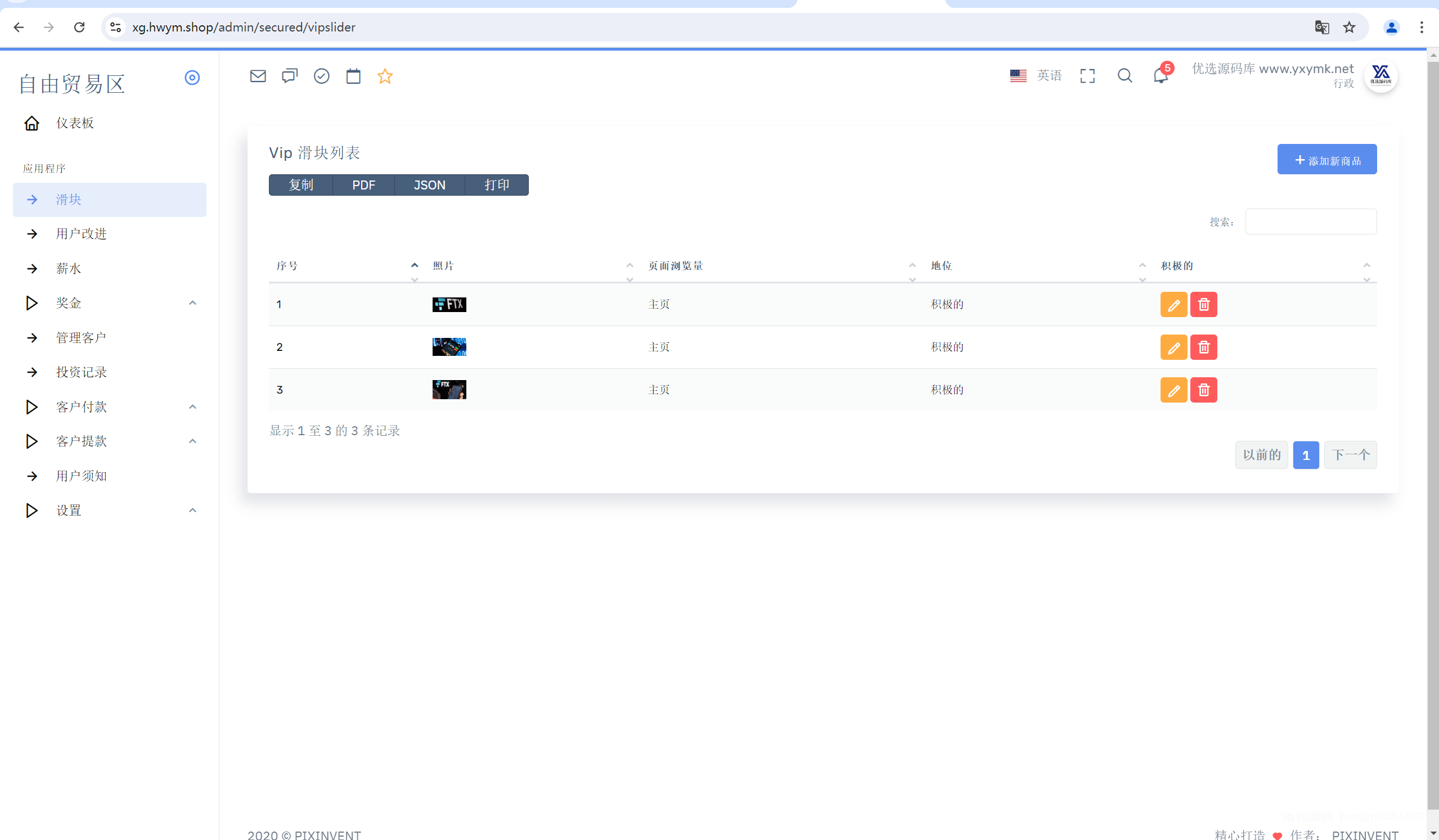Edit slider row 2 with pencil icon

click(1173, 347)
